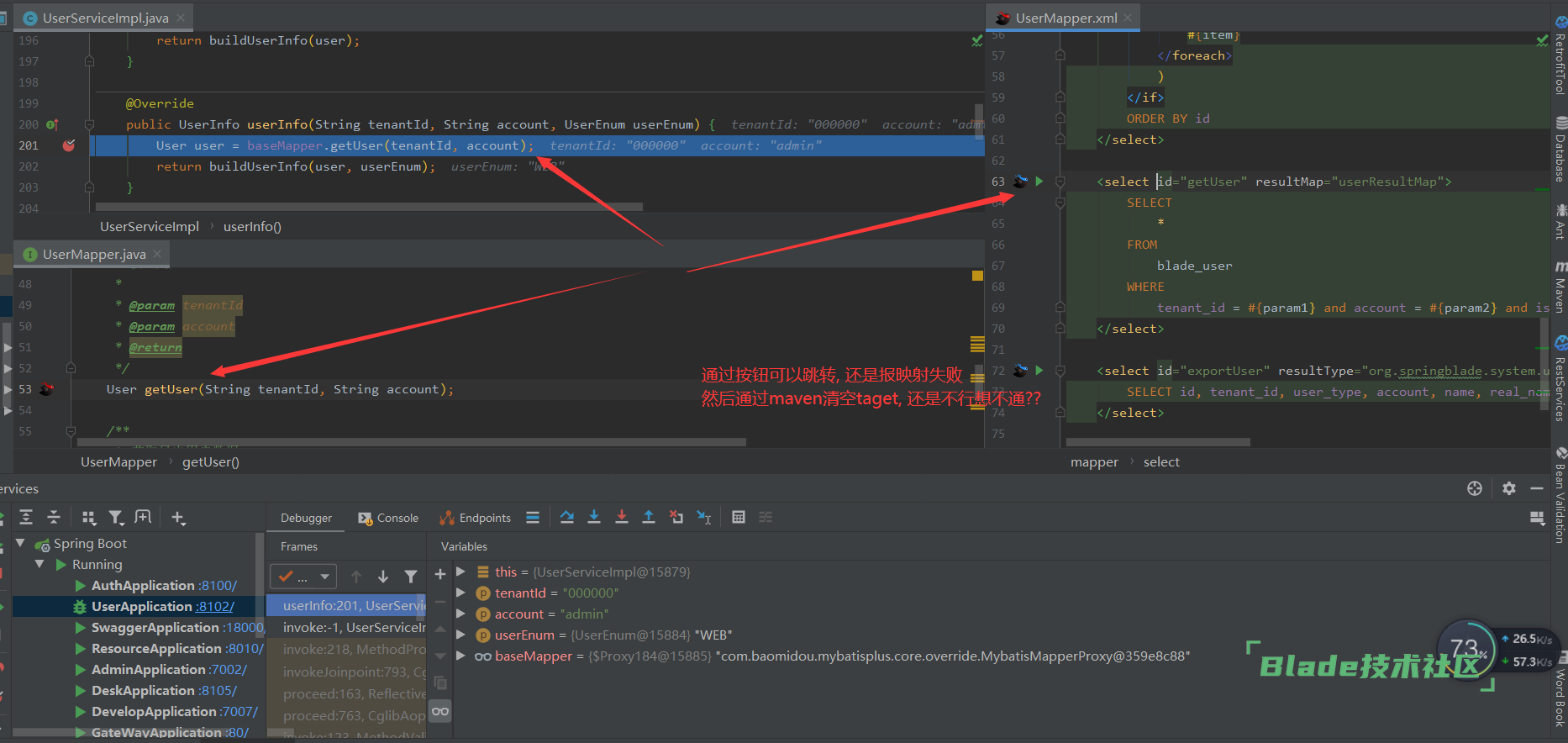The height and width of the screenshot is (743, 1568).
Task: Move to the next frame with down arrow
Action: pos(383,576)
